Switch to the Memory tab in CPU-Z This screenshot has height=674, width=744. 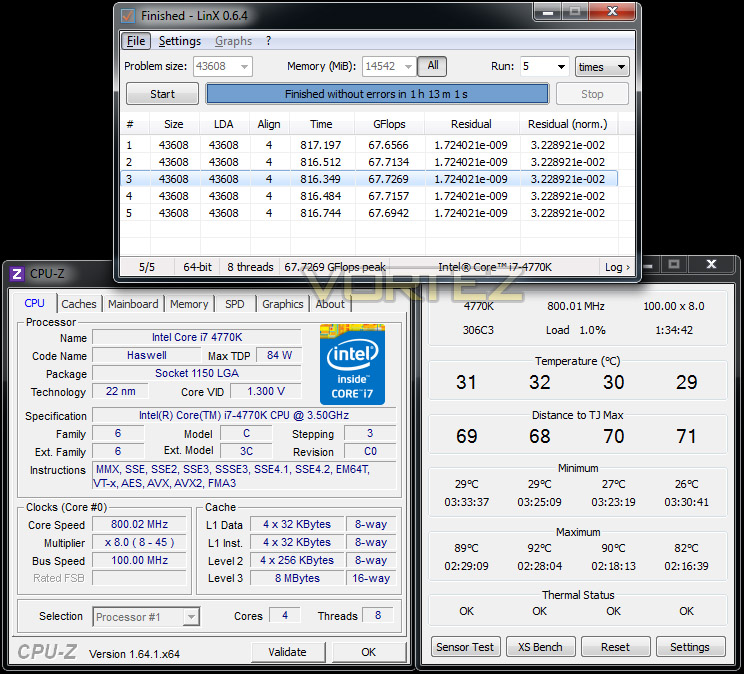(189, 304)
